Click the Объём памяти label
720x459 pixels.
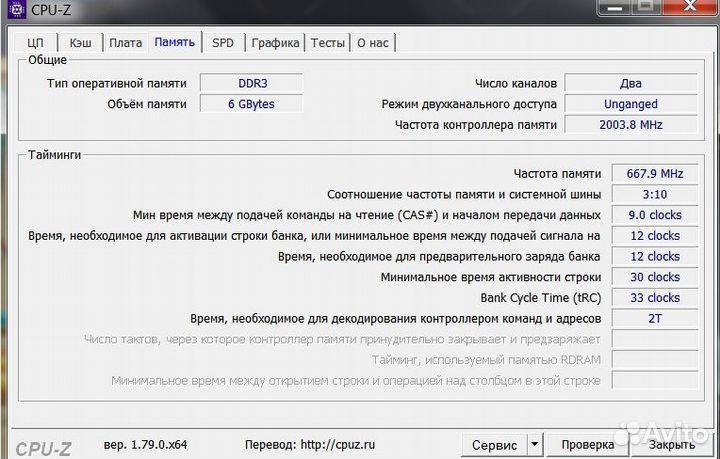point(147,104)
